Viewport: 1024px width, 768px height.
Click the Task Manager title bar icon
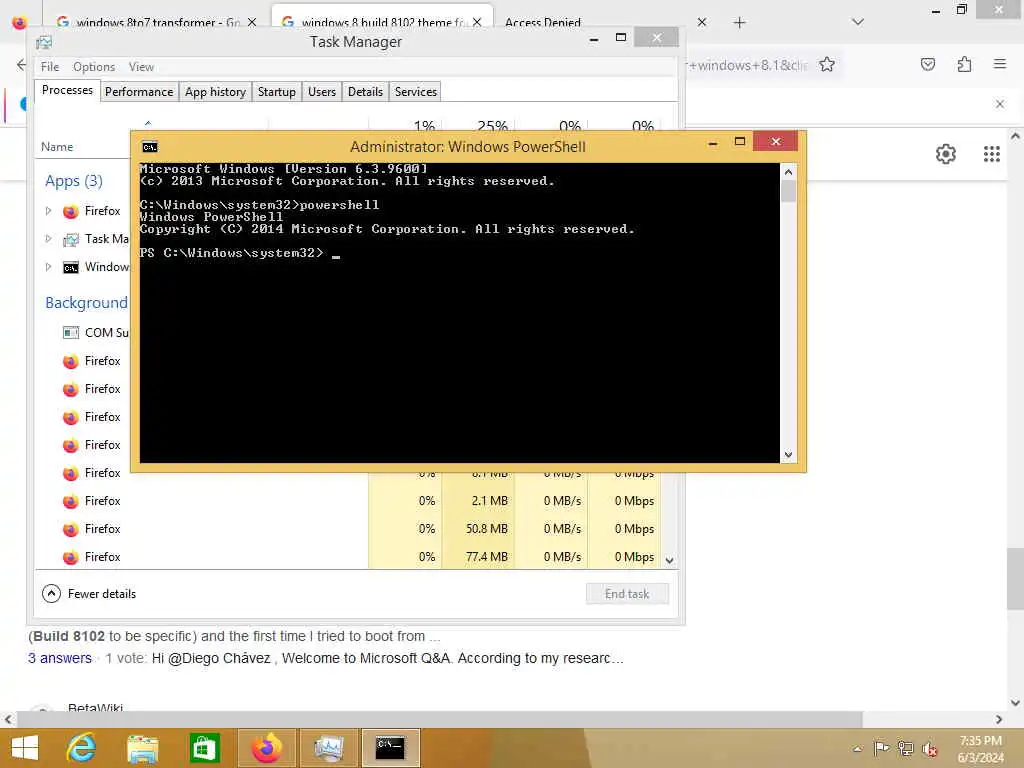(44, 42)
